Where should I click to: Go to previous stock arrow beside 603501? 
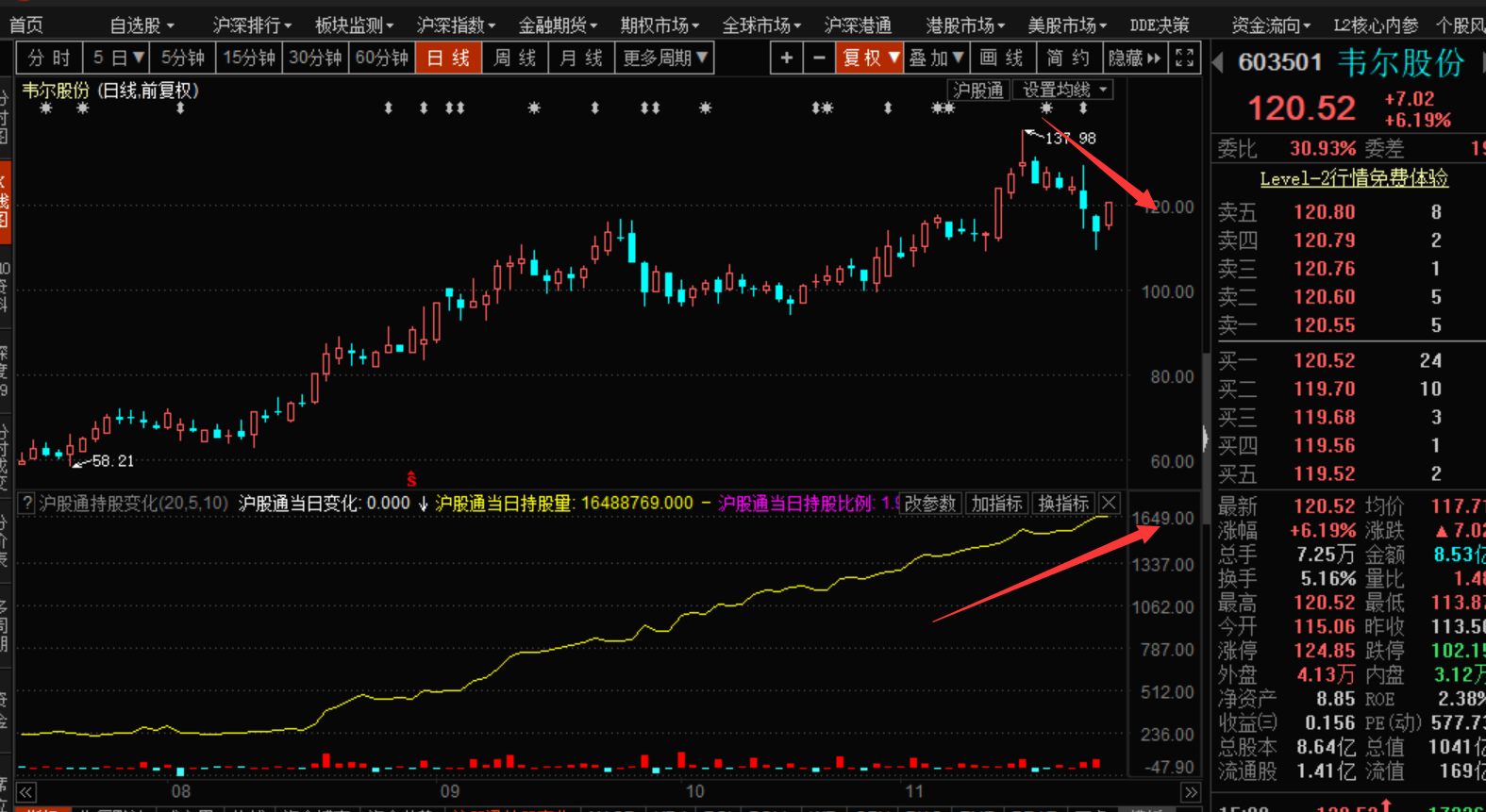coord(1218,62)
